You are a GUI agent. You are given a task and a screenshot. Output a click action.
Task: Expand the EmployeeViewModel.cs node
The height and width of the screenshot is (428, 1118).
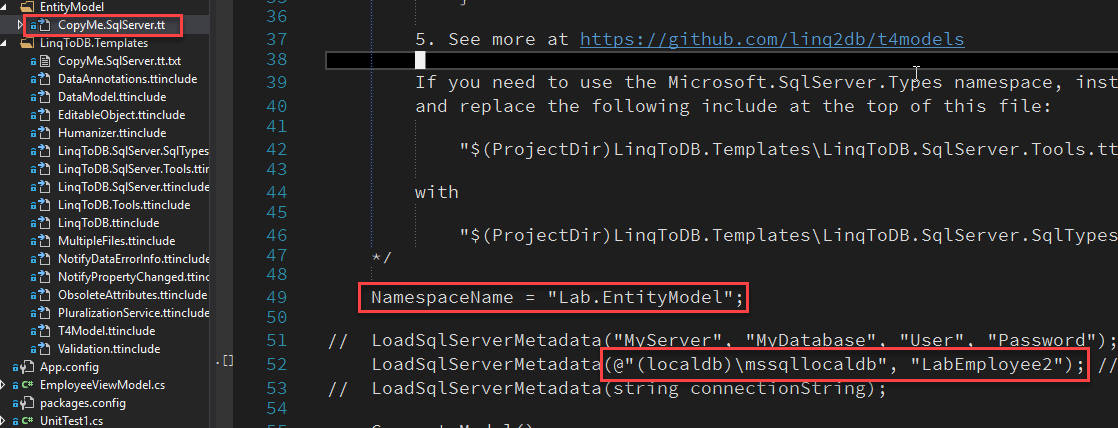[4, 385]
